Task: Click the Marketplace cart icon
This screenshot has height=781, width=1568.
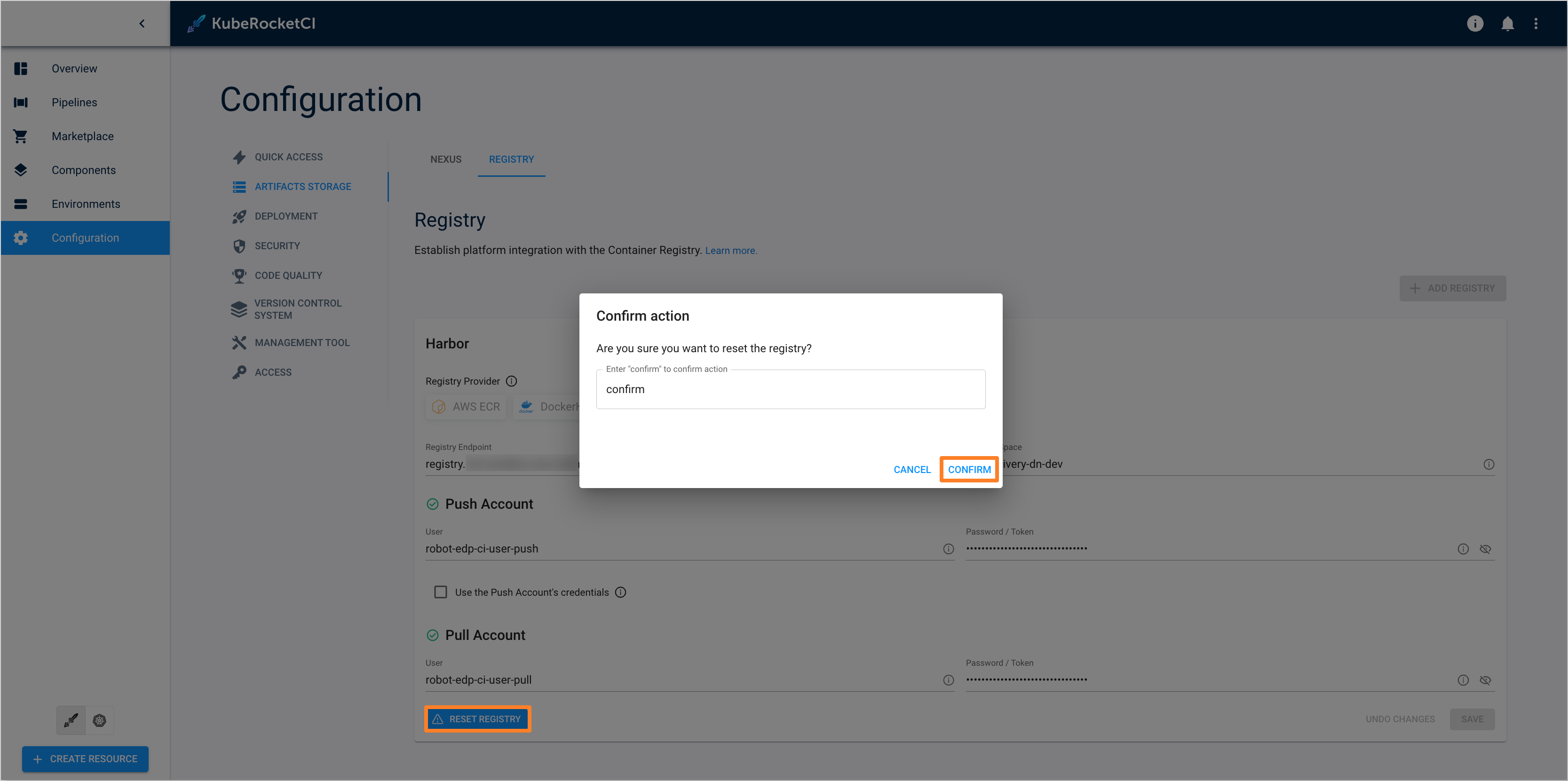Action: [x=21, y=136]
